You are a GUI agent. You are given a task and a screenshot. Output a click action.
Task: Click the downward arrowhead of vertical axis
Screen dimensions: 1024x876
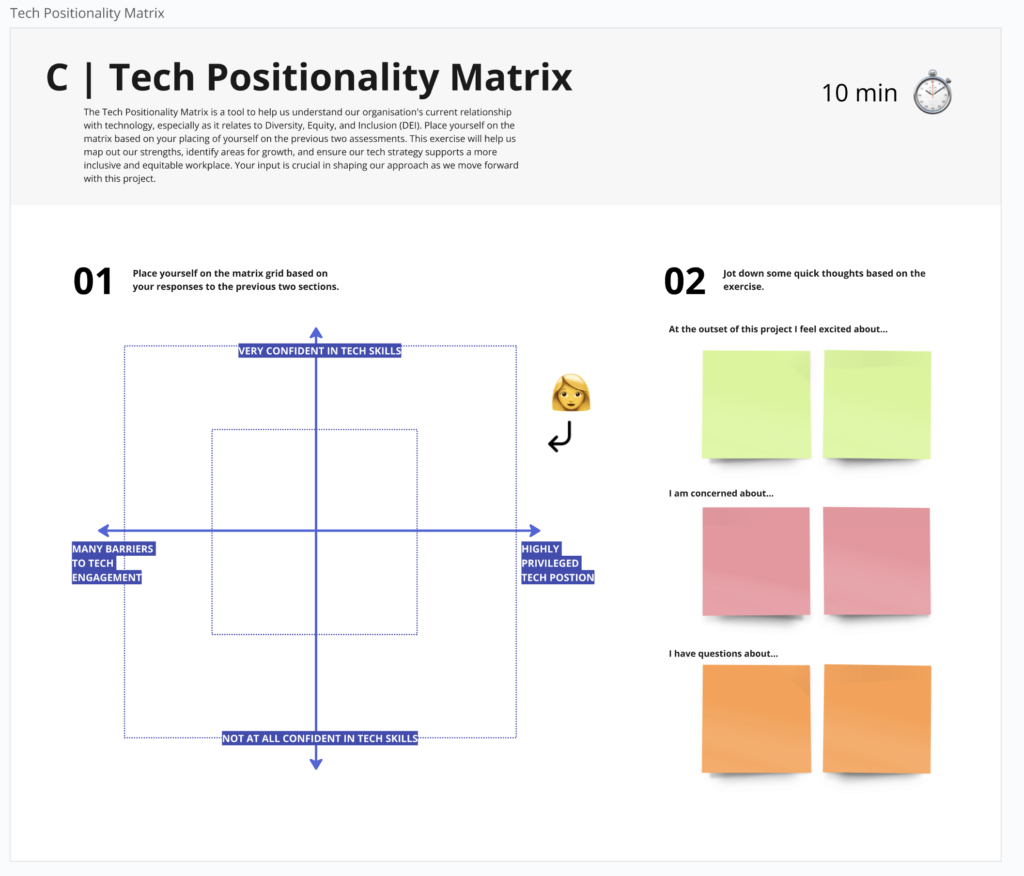click(316, 764)
